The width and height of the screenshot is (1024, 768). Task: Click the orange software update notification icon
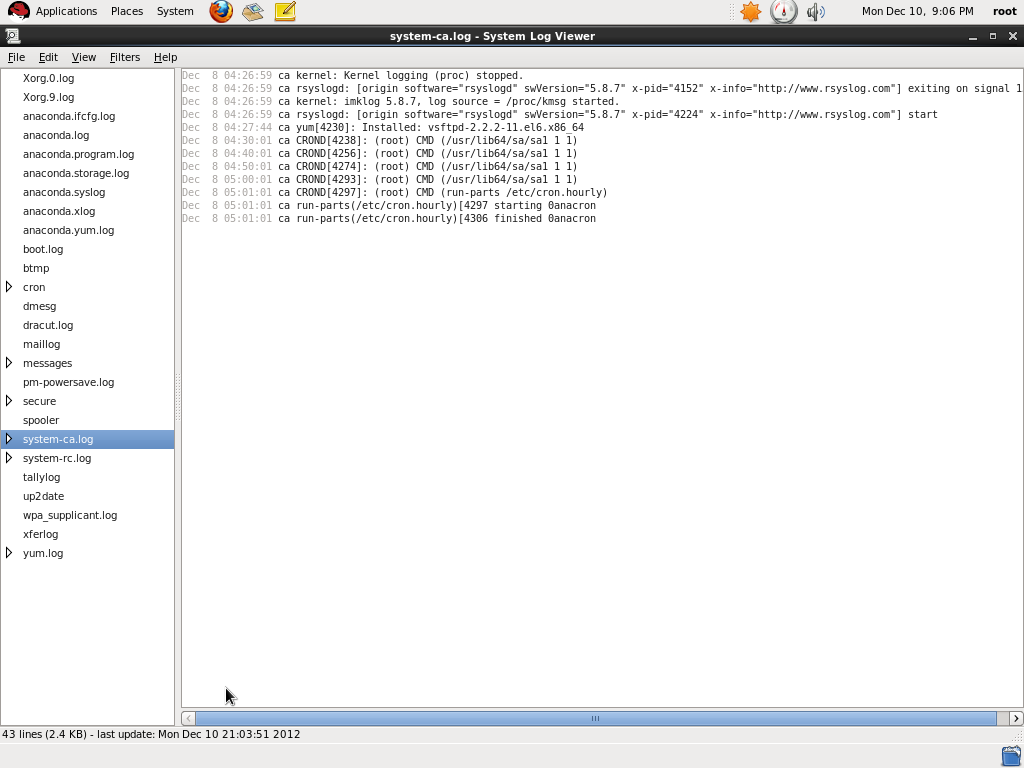coord(750,11)
